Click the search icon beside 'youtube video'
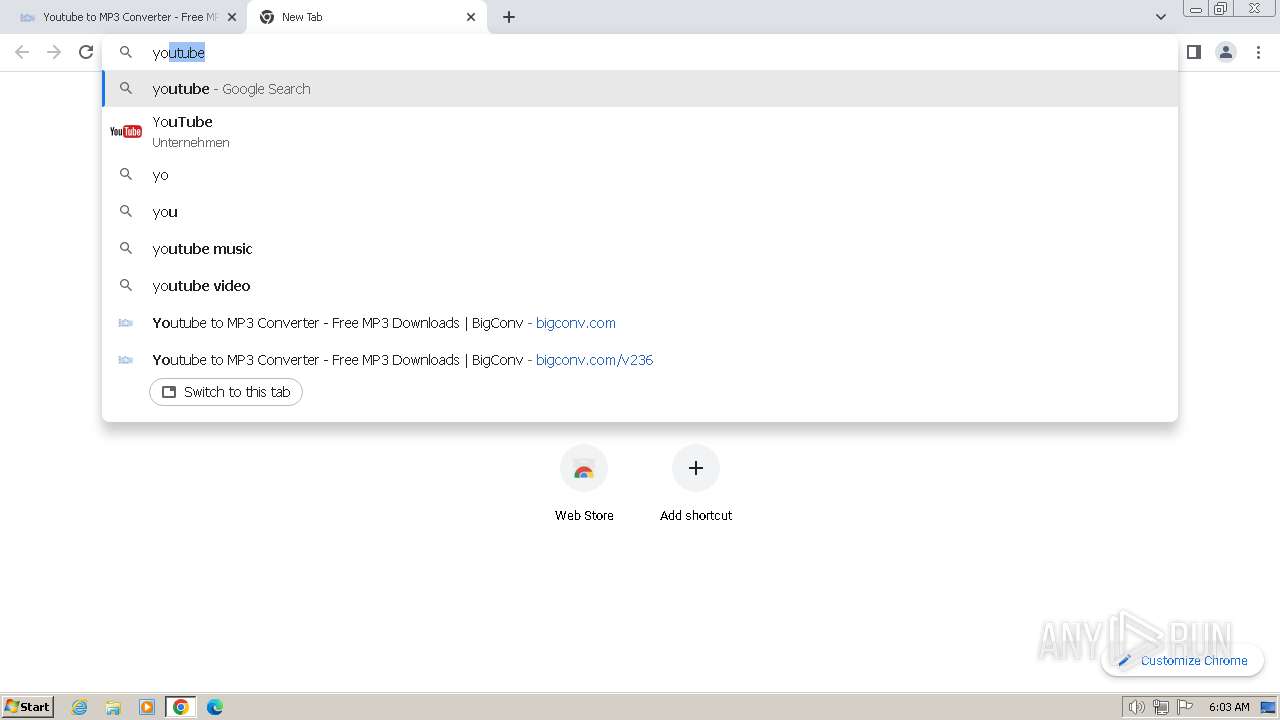The image size is (1280, 720). pos(126,285)
